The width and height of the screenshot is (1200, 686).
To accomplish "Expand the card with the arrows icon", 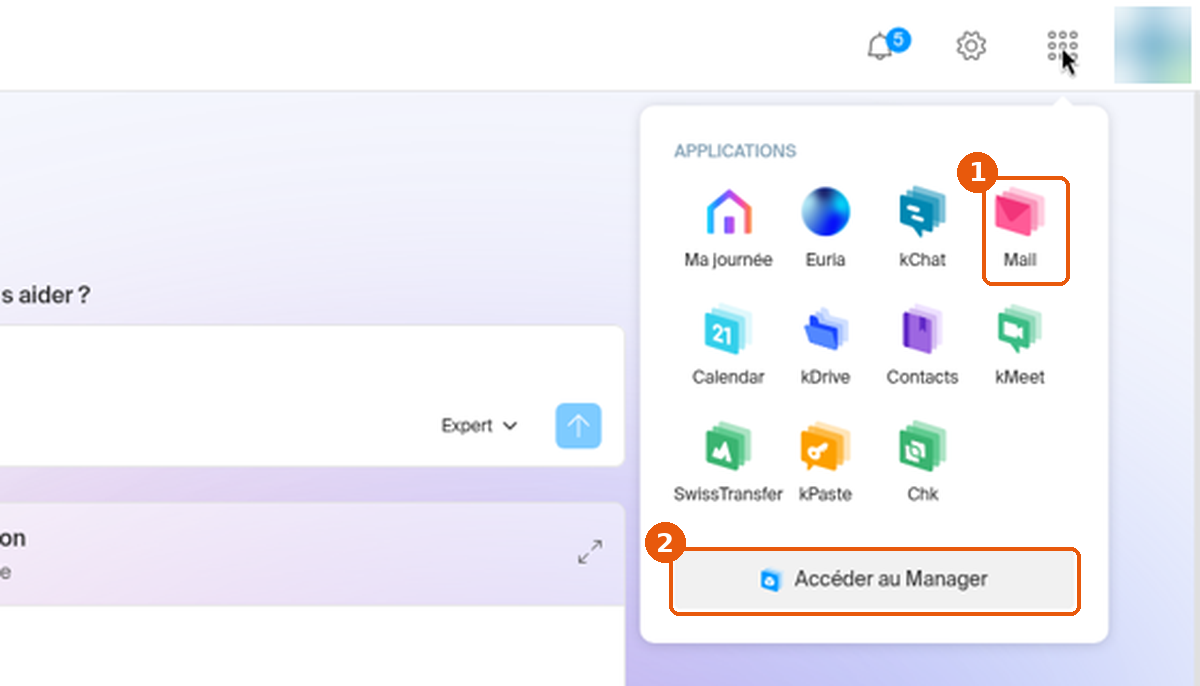I will click(590, 552).
